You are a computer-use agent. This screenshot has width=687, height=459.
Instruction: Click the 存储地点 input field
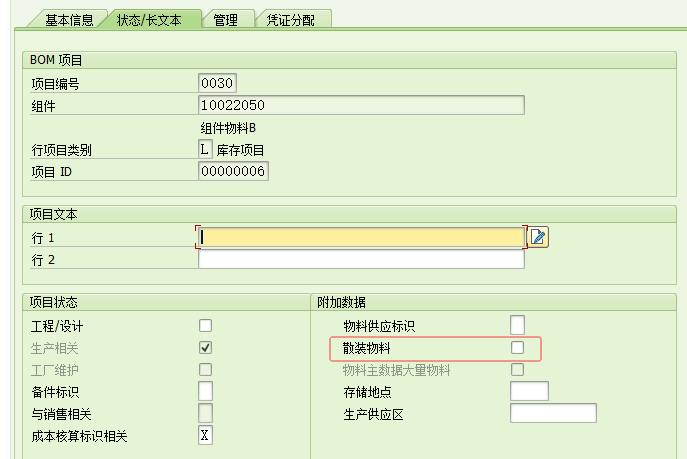[529, 391]
